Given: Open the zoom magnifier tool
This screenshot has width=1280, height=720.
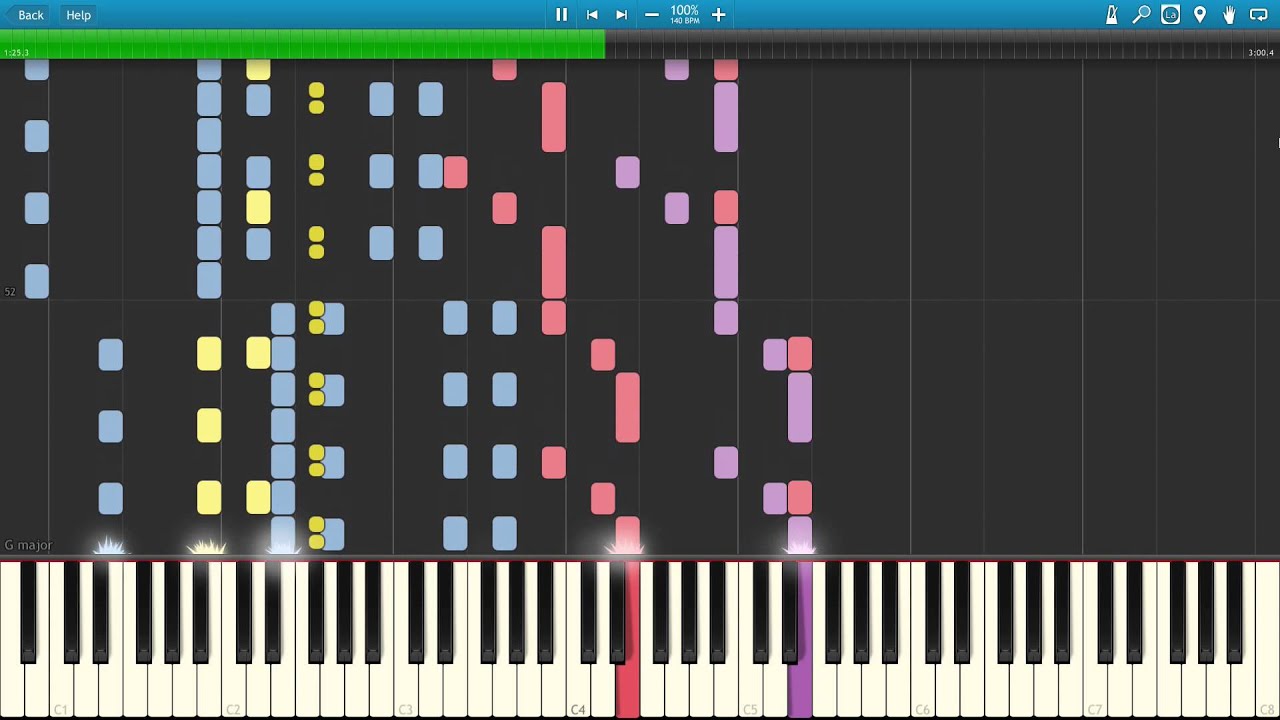Looking at the screenshot, I should point(1141,15).
